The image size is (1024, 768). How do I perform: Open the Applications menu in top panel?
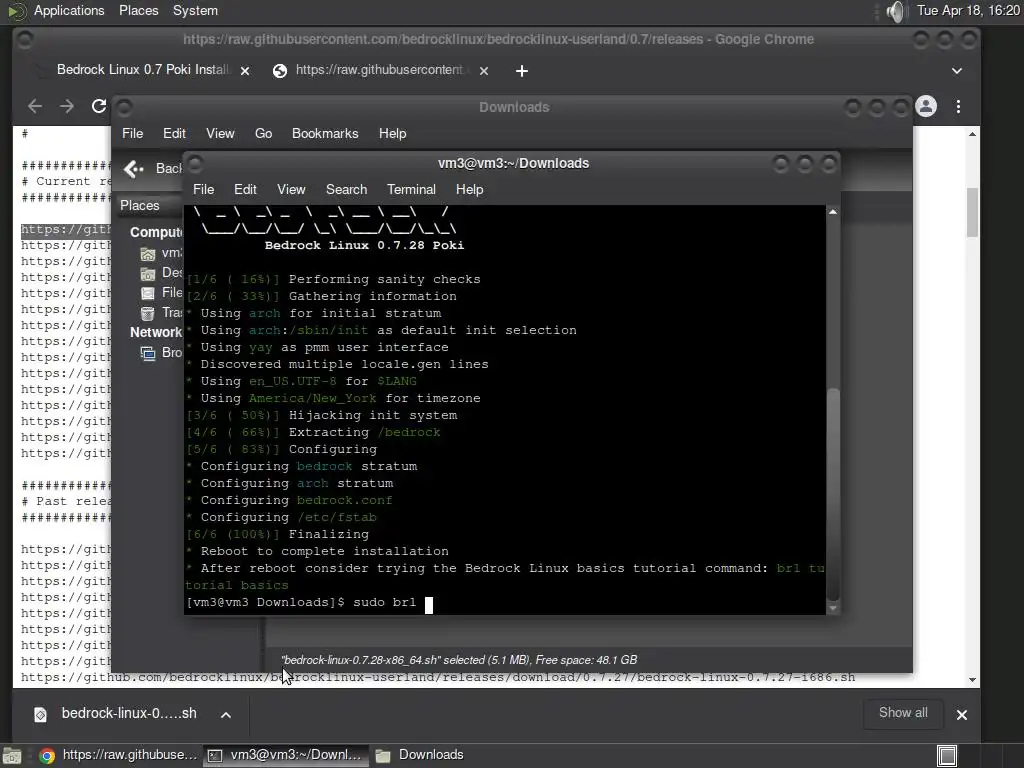pyautogui.click(x=69, y=10)
